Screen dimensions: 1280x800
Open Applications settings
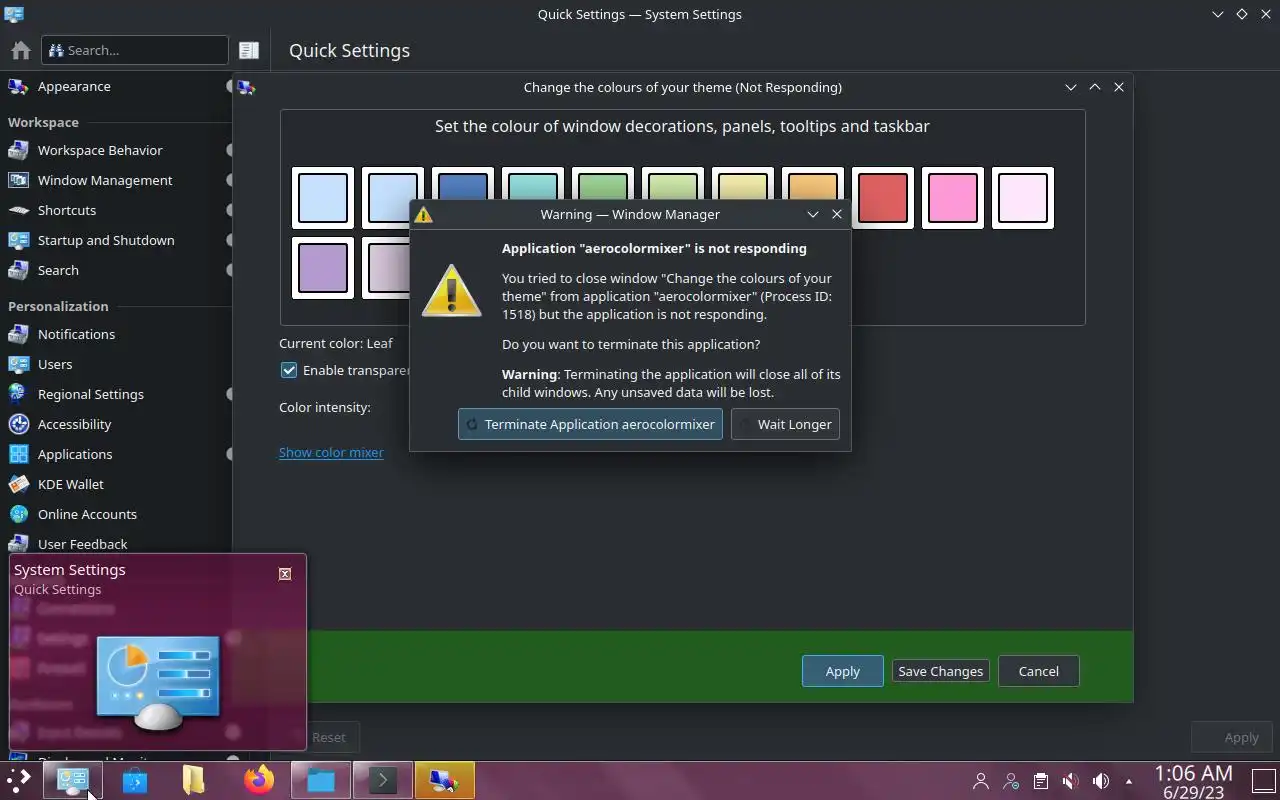(x=75, y=454)
